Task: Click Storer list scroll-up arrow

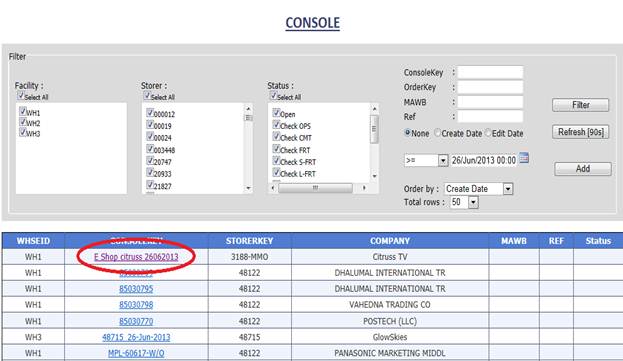Action: 248,108
